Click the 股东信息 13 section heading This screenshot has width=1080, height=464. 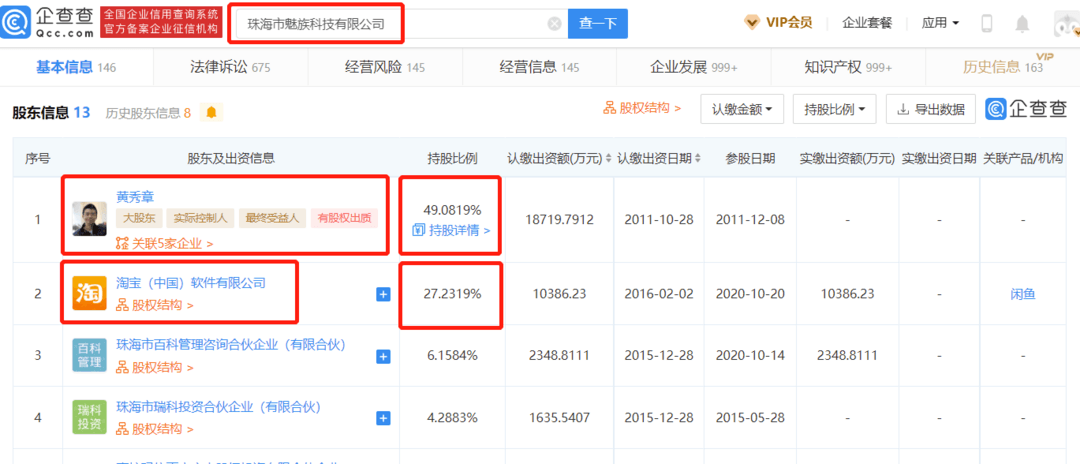[x=51, y=112]
